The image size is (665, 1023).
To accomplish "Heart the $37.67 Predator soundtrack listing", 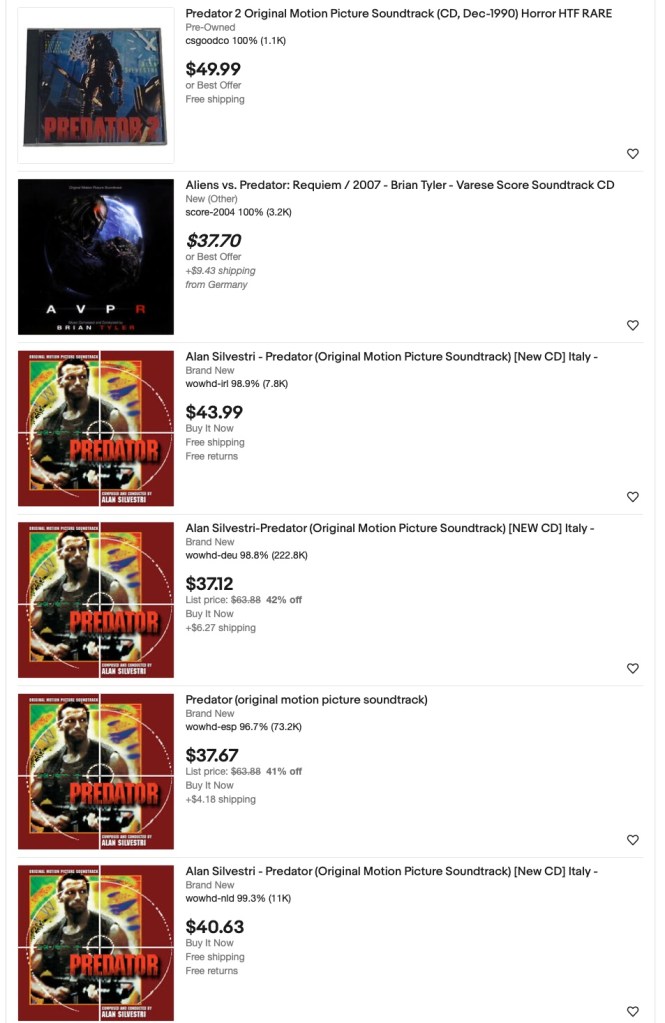I will [632, 840].
